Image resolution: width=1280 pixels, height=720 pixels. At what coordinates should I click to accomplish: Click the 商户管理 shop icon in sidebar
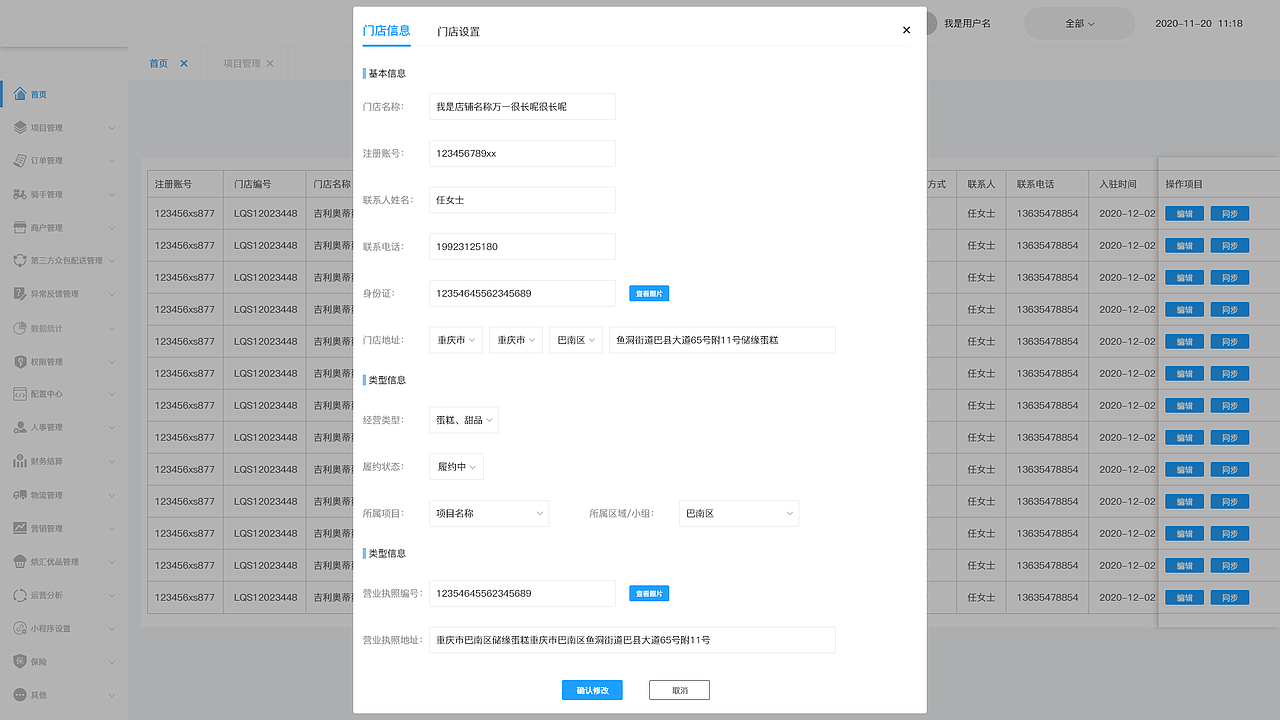(20, 228)
